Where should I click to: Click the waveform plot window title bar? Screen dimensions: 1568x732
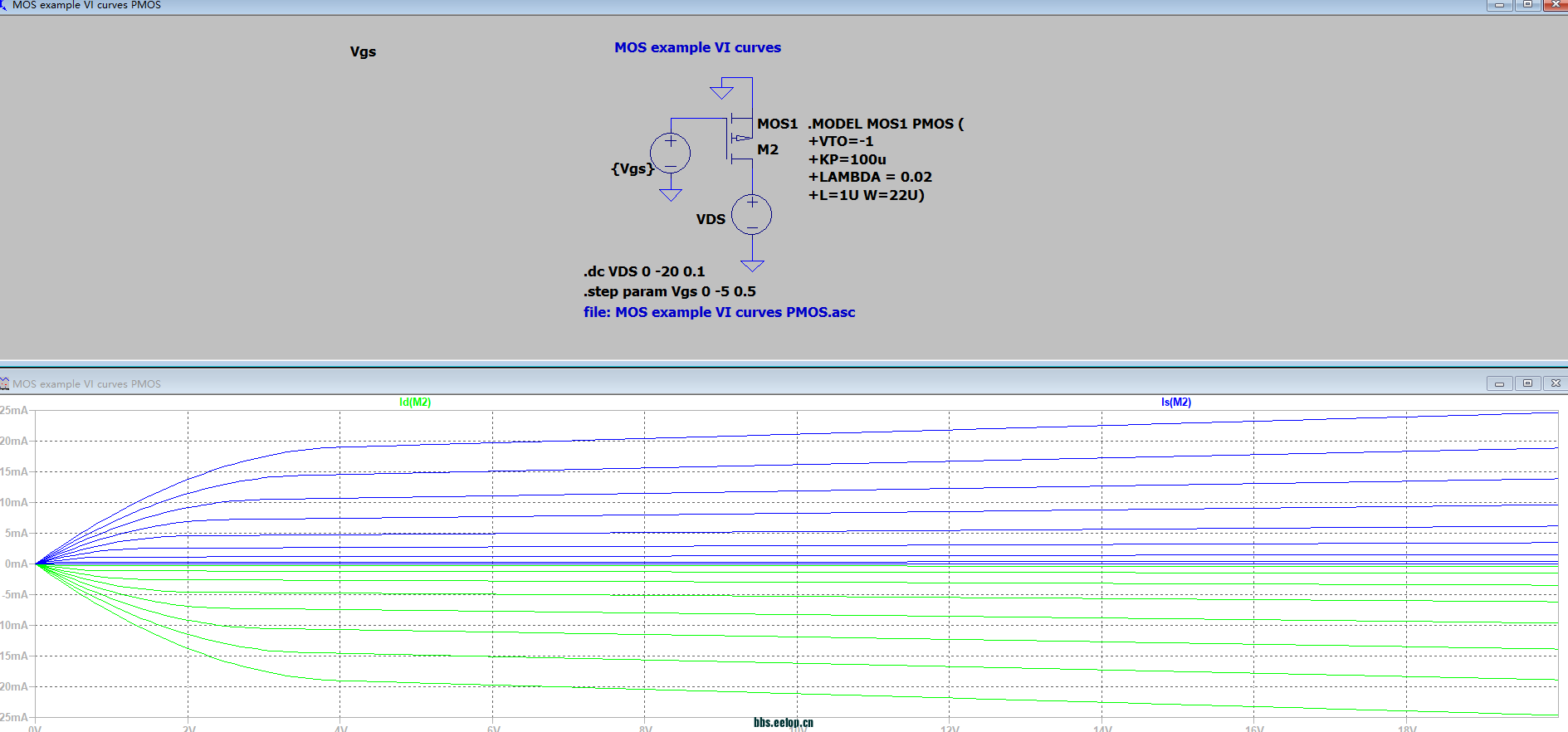(784, 383)
